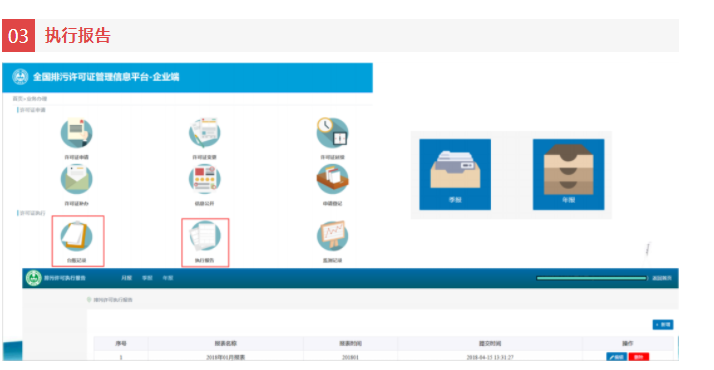Click the platform emblem logo in blue header
714x370 pixels.
pyautogui.click(x=20, y=76)
